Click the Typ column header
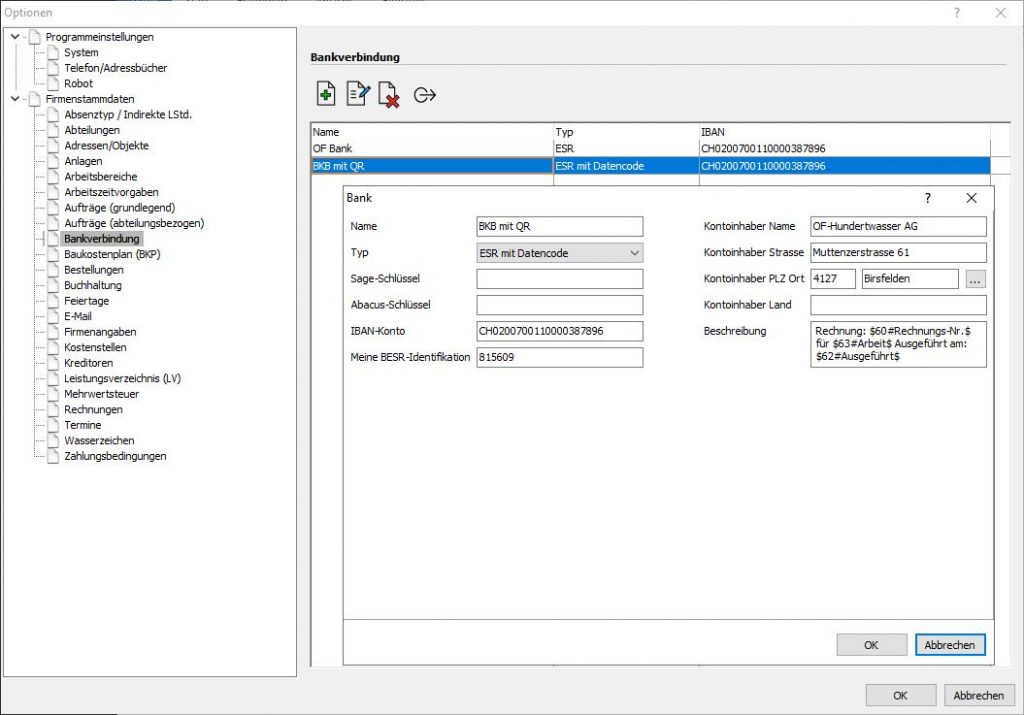This screenshot has height=715, width=1024. (626, 132)
